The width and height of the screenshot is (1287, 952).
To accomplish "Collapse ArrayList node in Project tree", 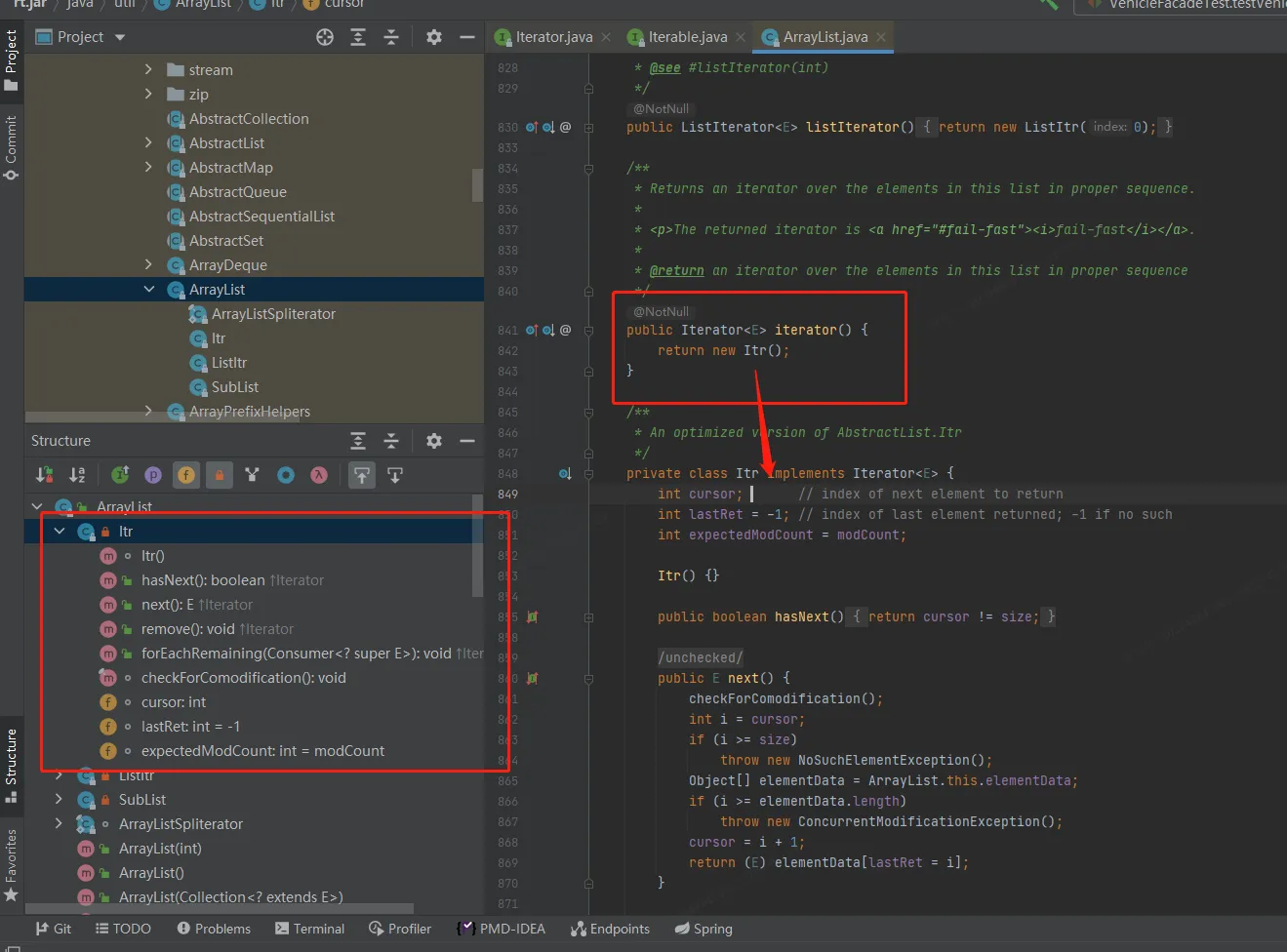I will 148,289.
